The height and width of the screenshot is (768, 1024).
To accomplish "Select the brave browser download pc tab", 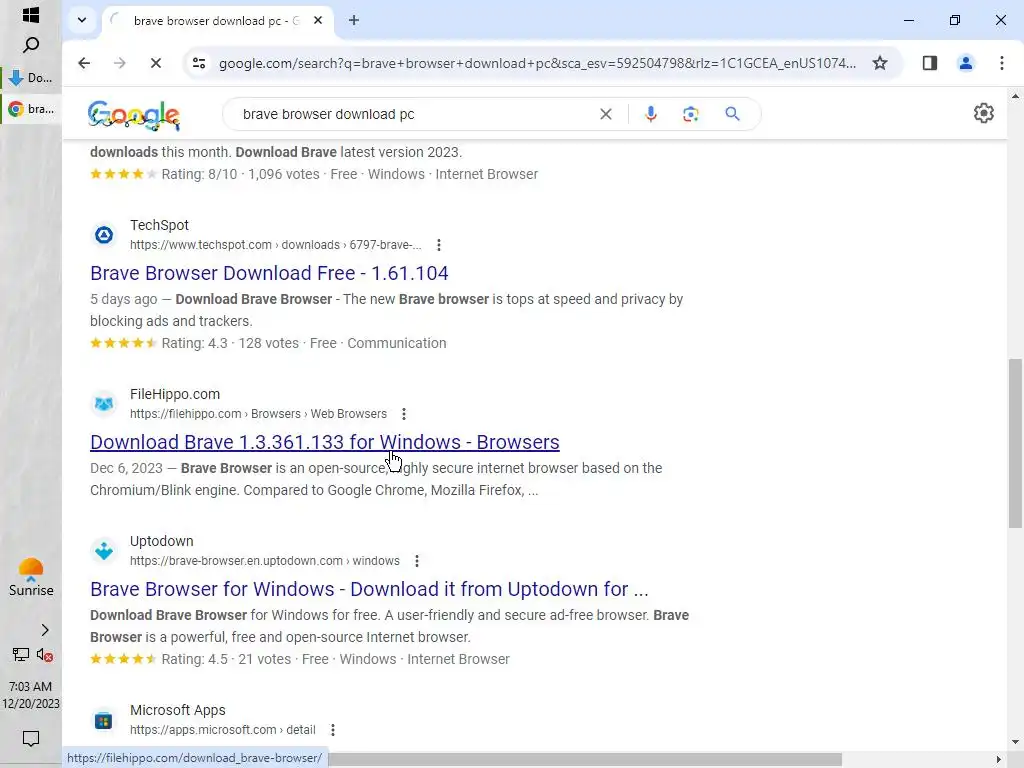I will [x=216, y=21].
